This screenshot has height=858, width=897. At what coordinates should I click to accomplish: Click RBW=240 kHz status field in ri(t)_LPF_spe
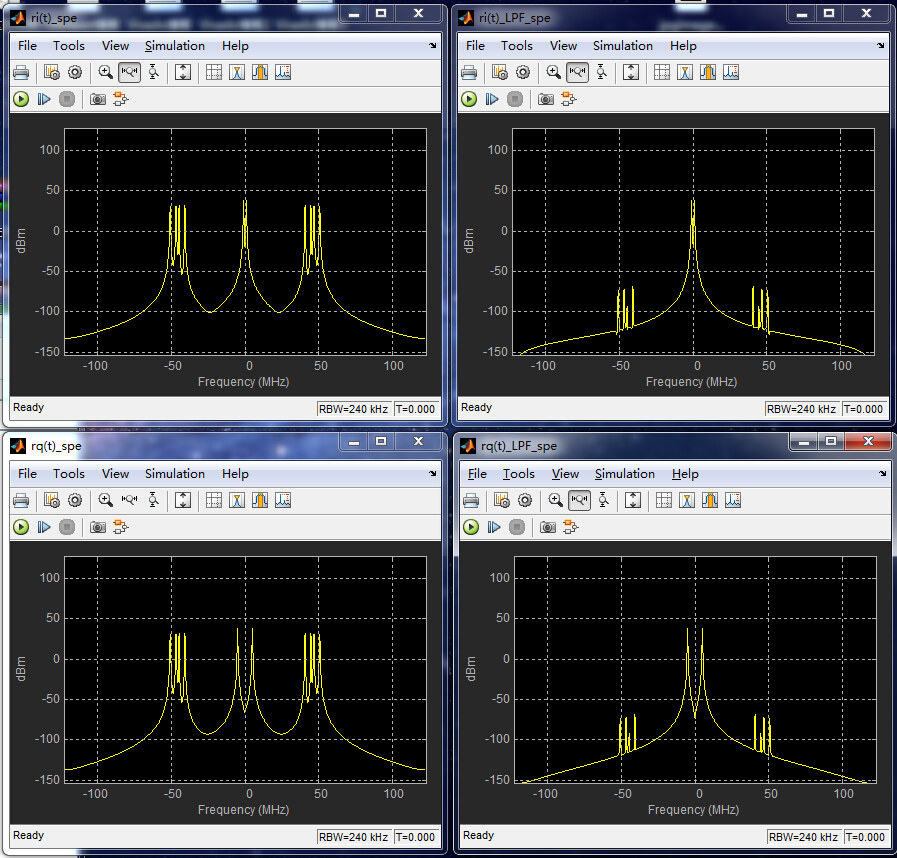coord(802,409)
